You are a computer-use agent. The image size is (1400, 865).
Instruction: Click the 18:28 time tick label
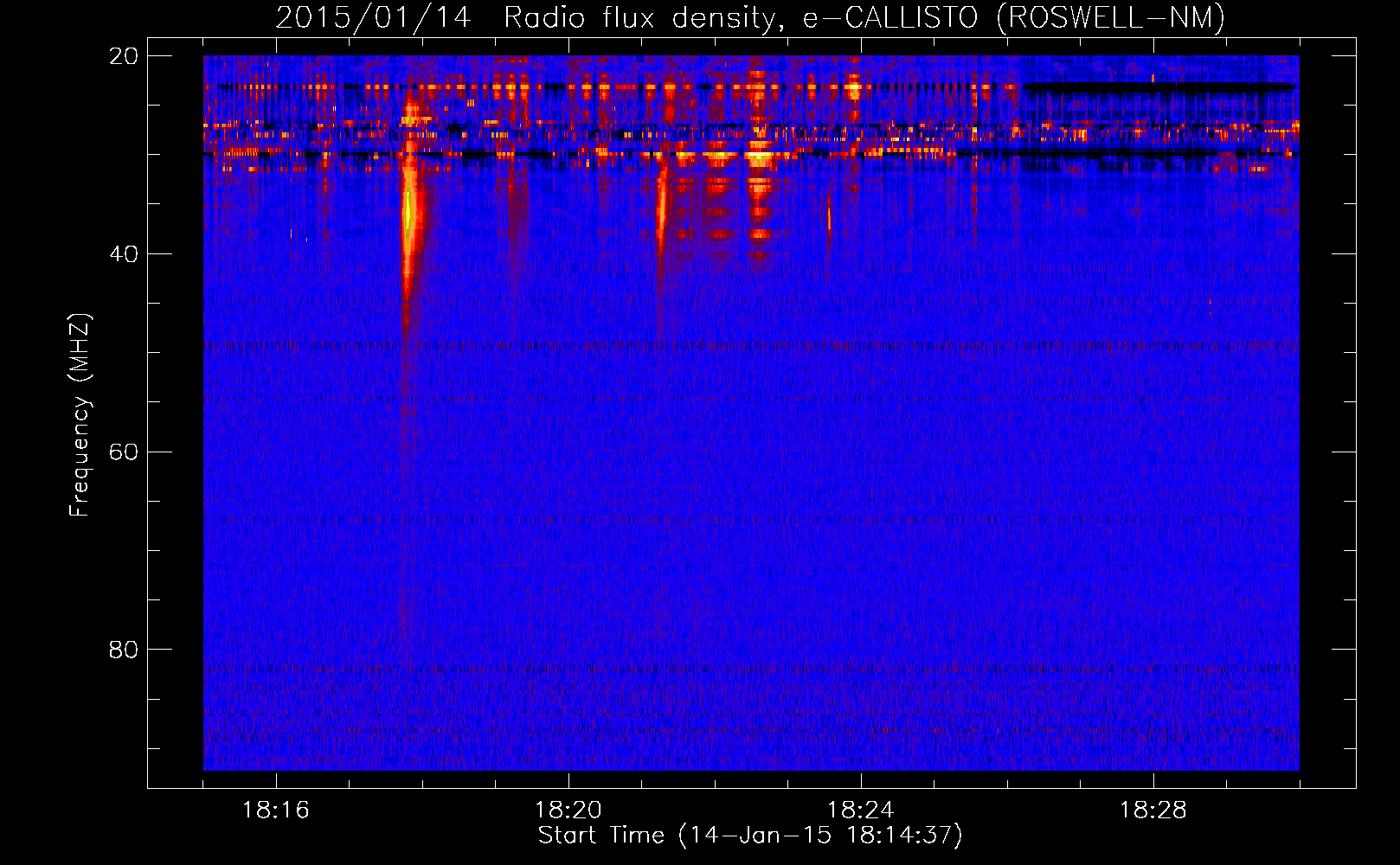pos(1153,810)
